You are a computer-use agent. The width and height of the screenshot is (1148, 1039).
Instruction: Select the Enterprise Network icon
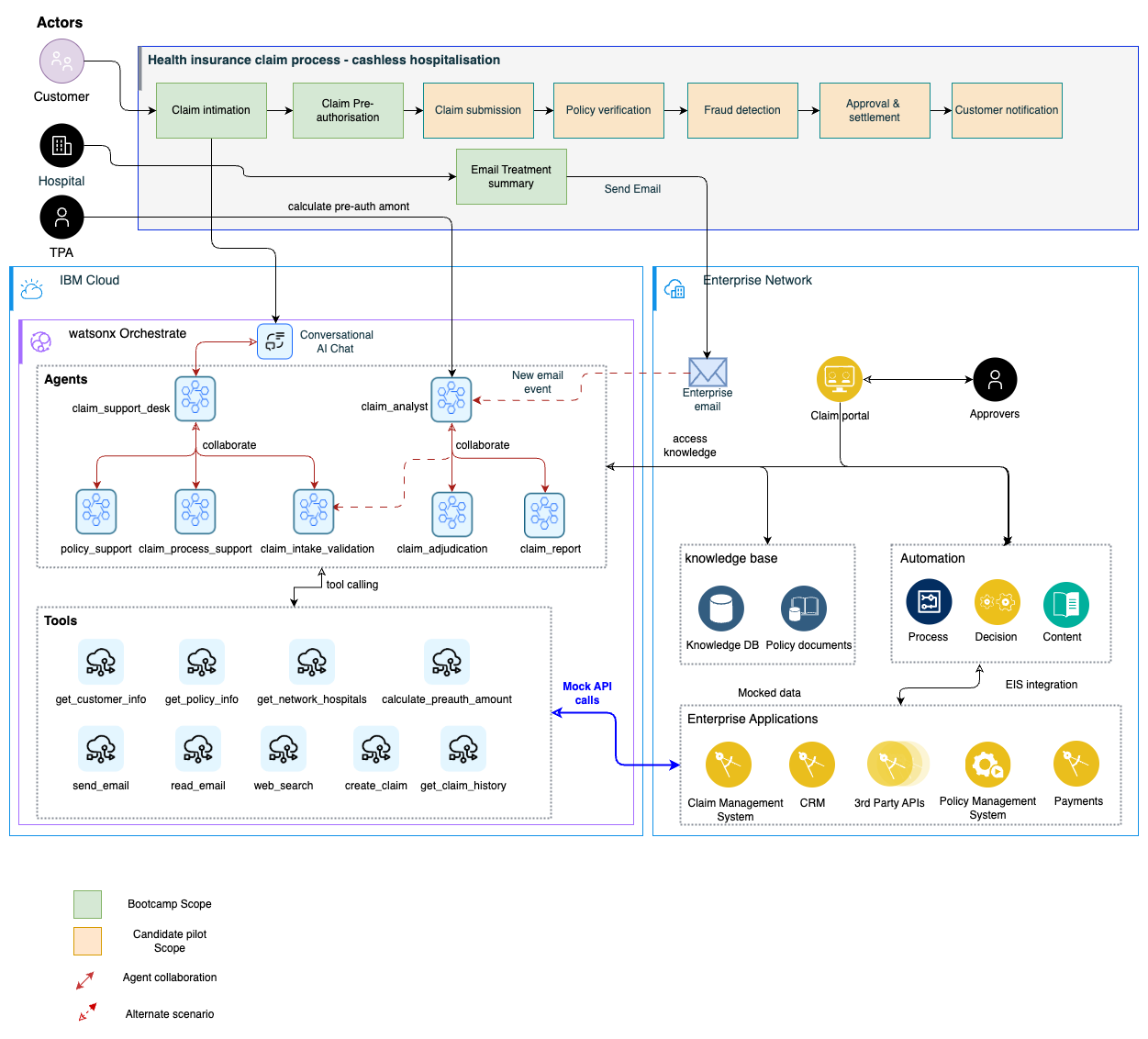pos(674,290)
